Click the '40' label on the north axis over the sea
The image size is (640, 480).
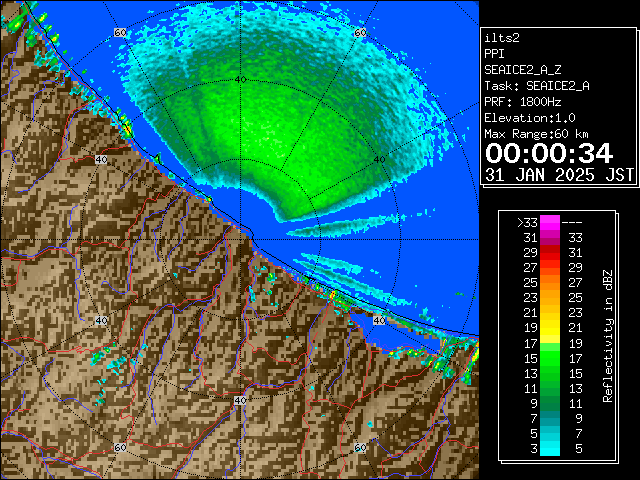point(240,80)
